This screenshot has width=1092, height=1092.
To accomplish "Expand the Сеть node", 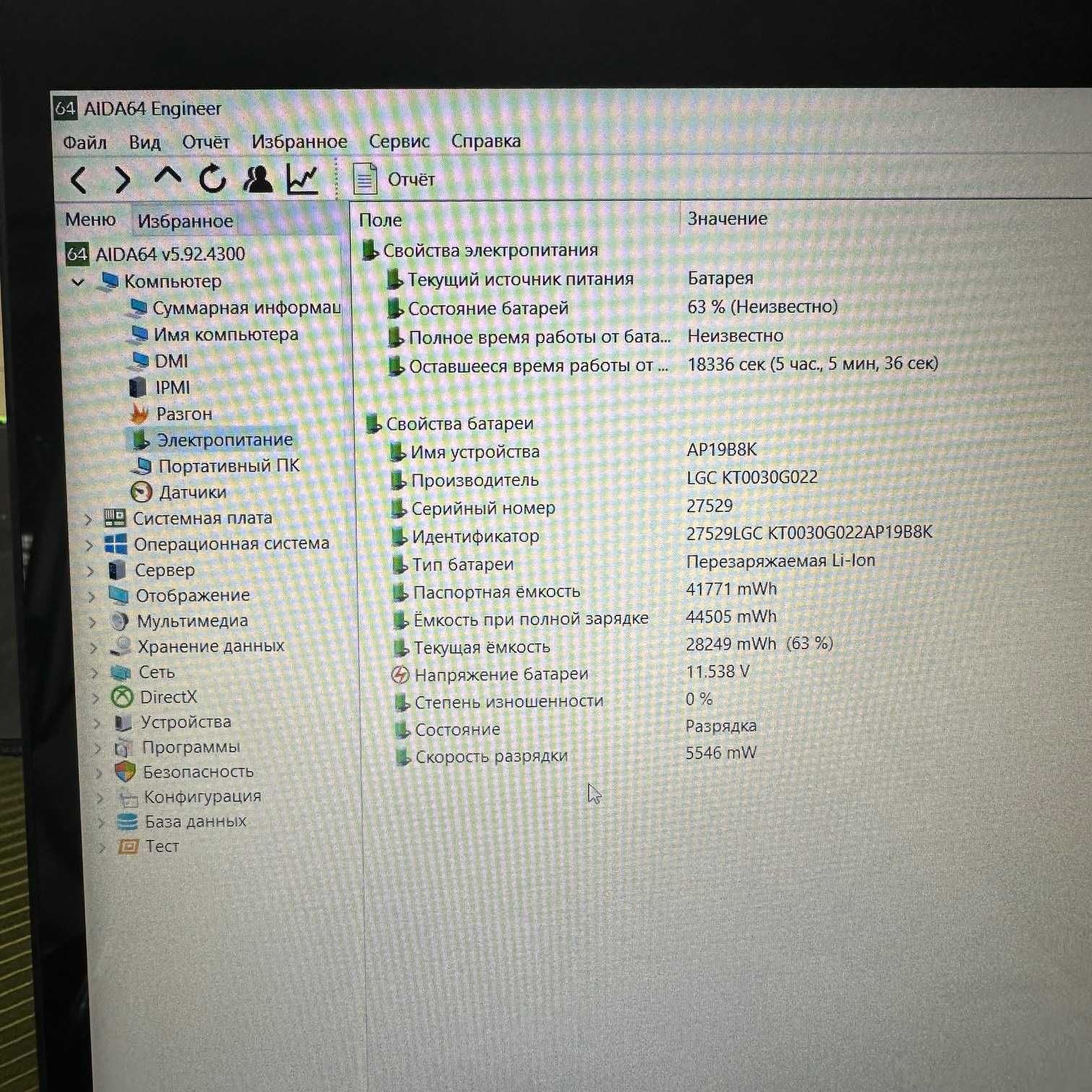I will point(95,673).
